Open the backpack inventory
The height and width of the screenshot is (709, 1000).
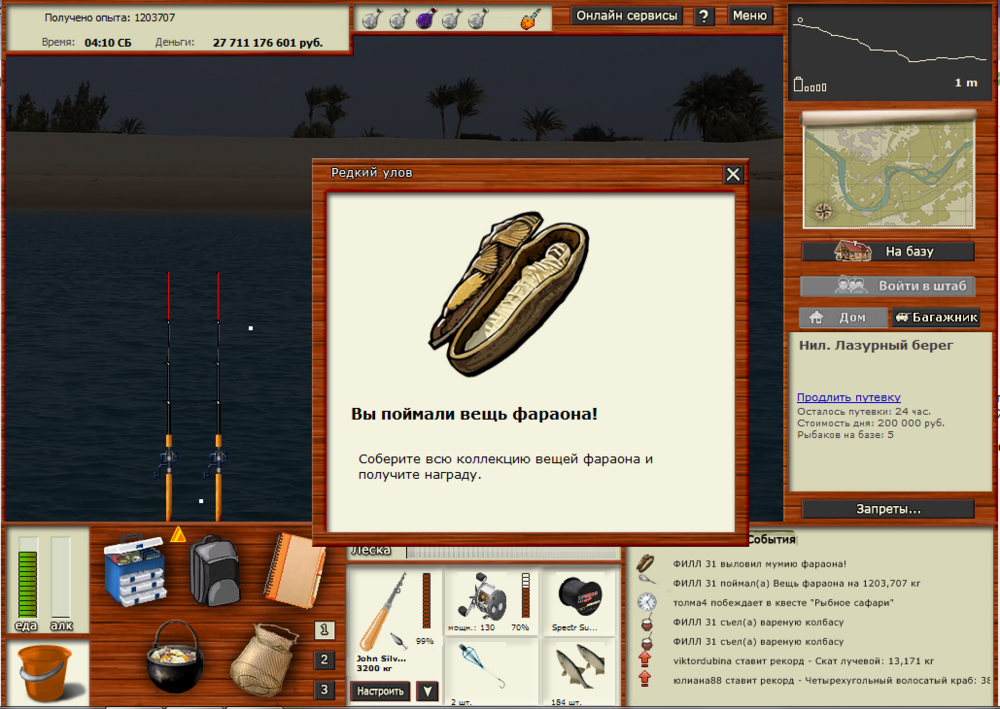(214, 571)
